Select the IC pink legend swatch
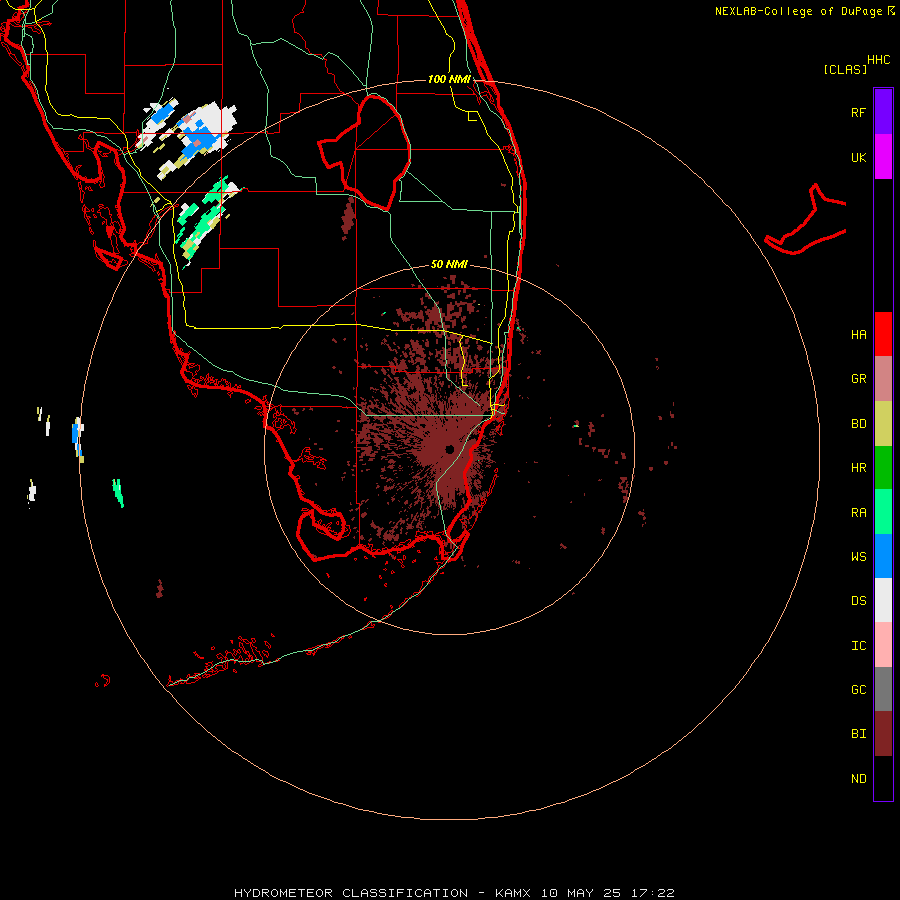Image resolution: width=900 pixels, height=900 pixels. click(883, 645)
